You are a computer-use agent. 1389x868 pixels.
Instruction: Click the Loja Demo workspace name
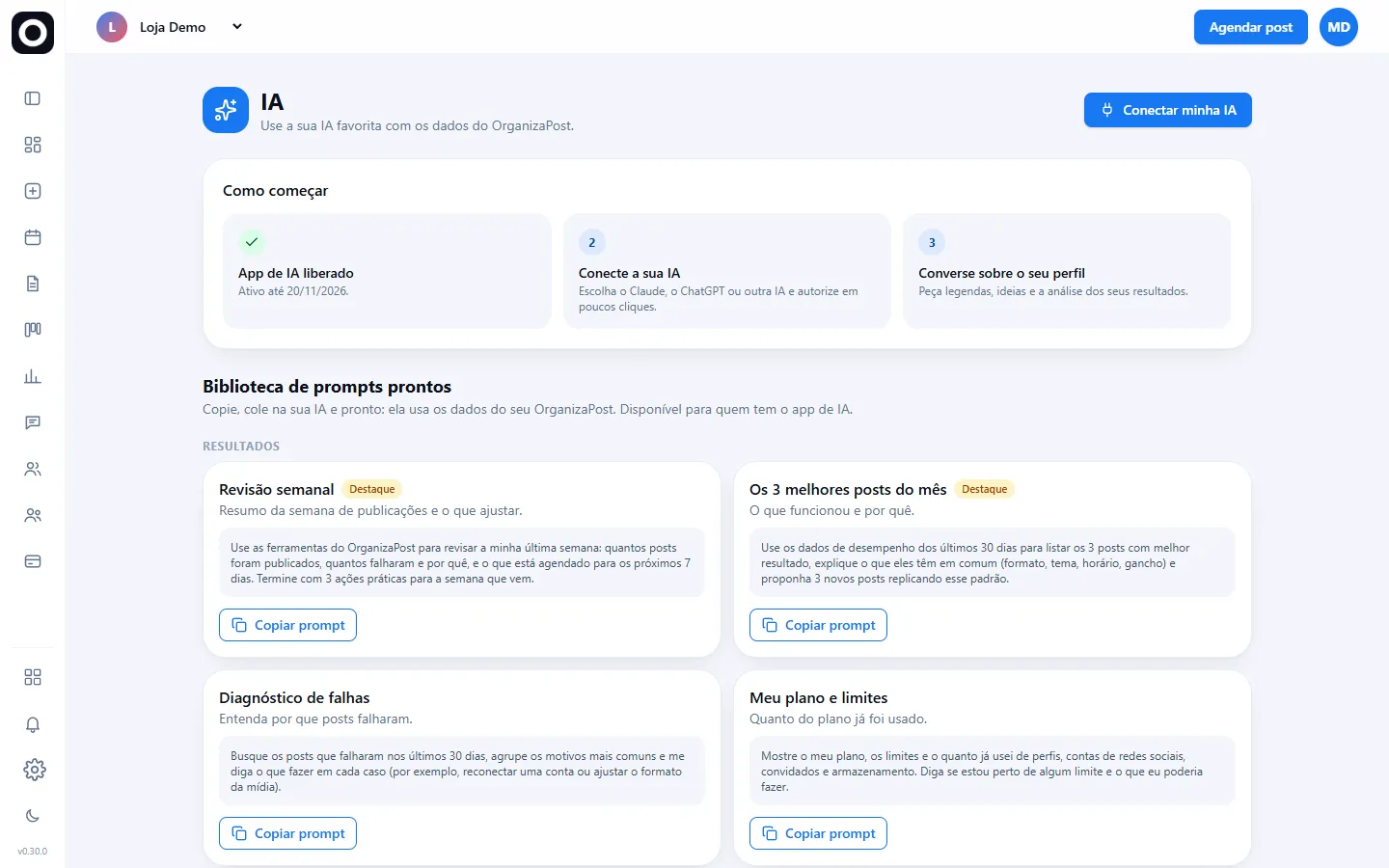(x=173, y=27)
